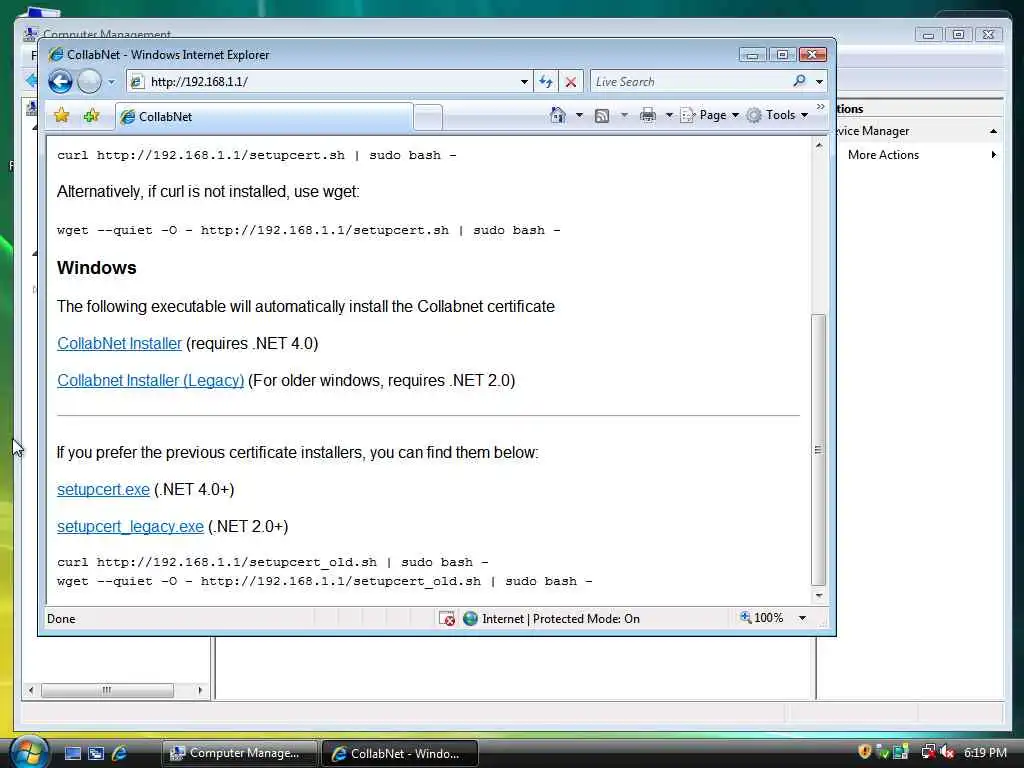Viewport: 1024px width, 768px height.
Task: Click the IE Back navigation button
Action: (61, 82)
